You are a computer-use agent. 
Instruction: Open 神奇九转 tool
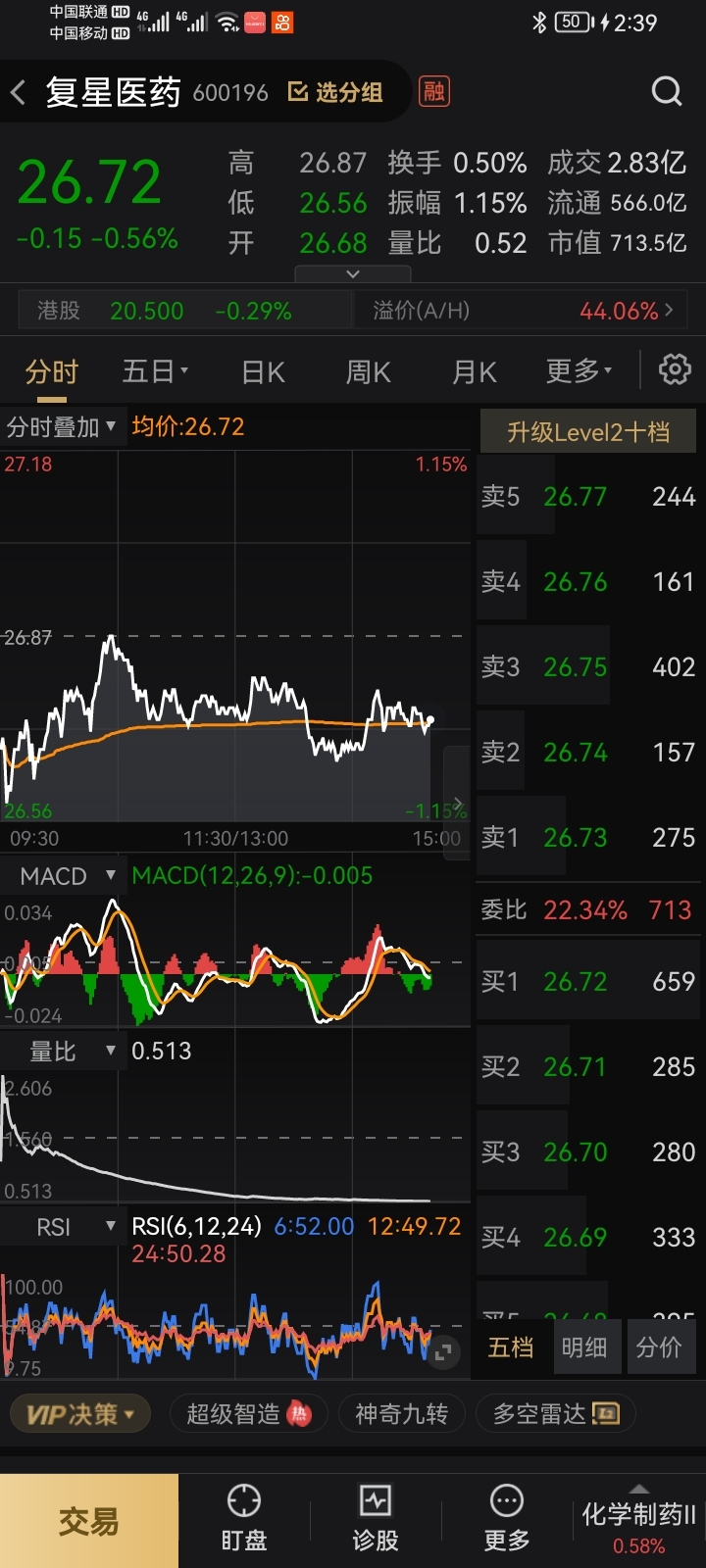(x=402, y=1413)
